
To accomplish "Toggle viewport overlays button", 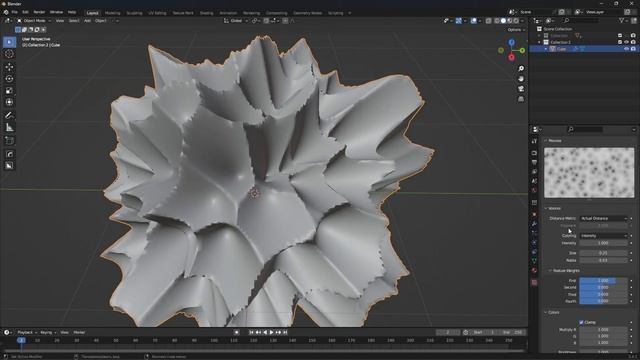I will pos(473,20).
